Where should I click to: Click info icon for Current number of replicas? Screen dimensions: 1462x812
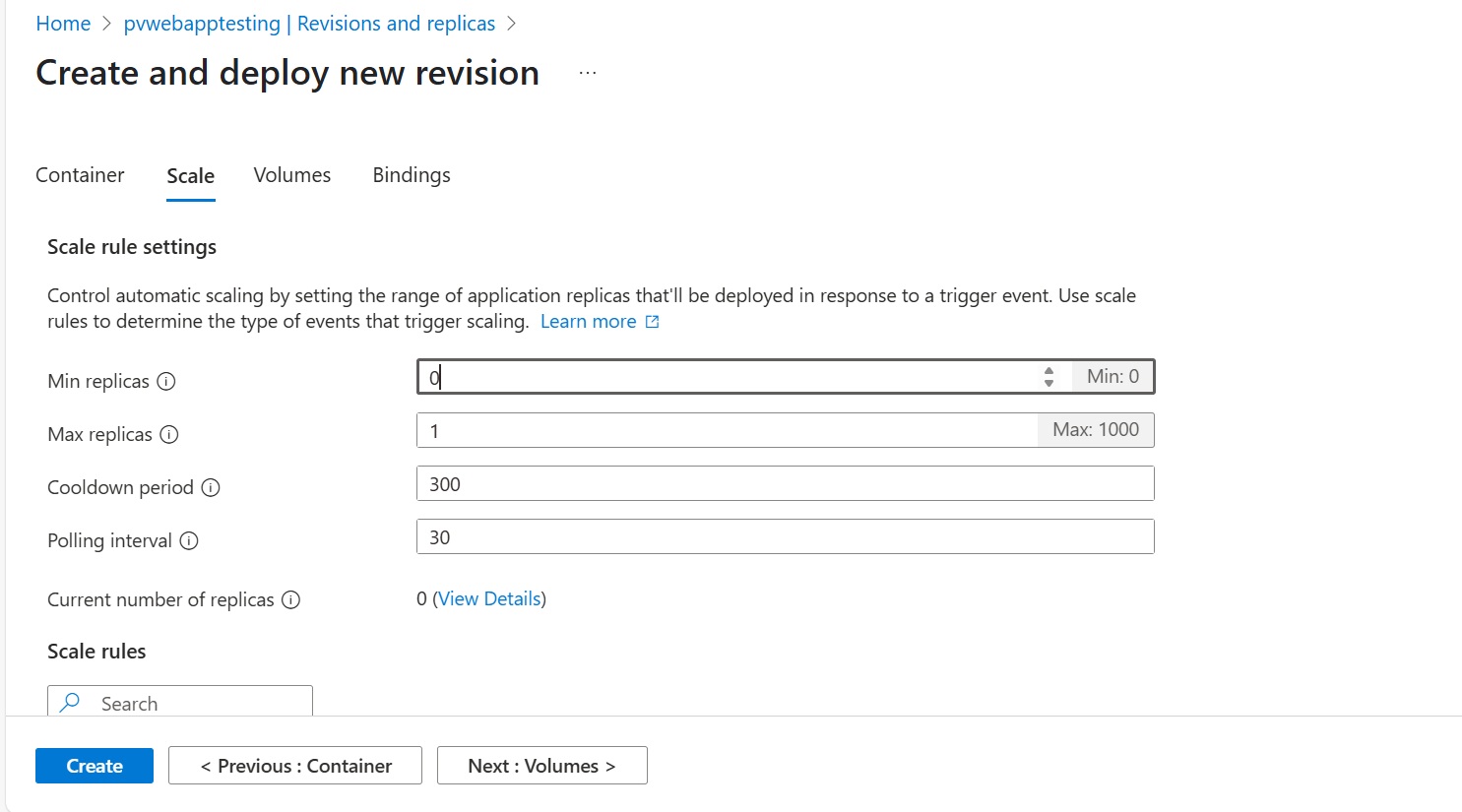point(290,600)
